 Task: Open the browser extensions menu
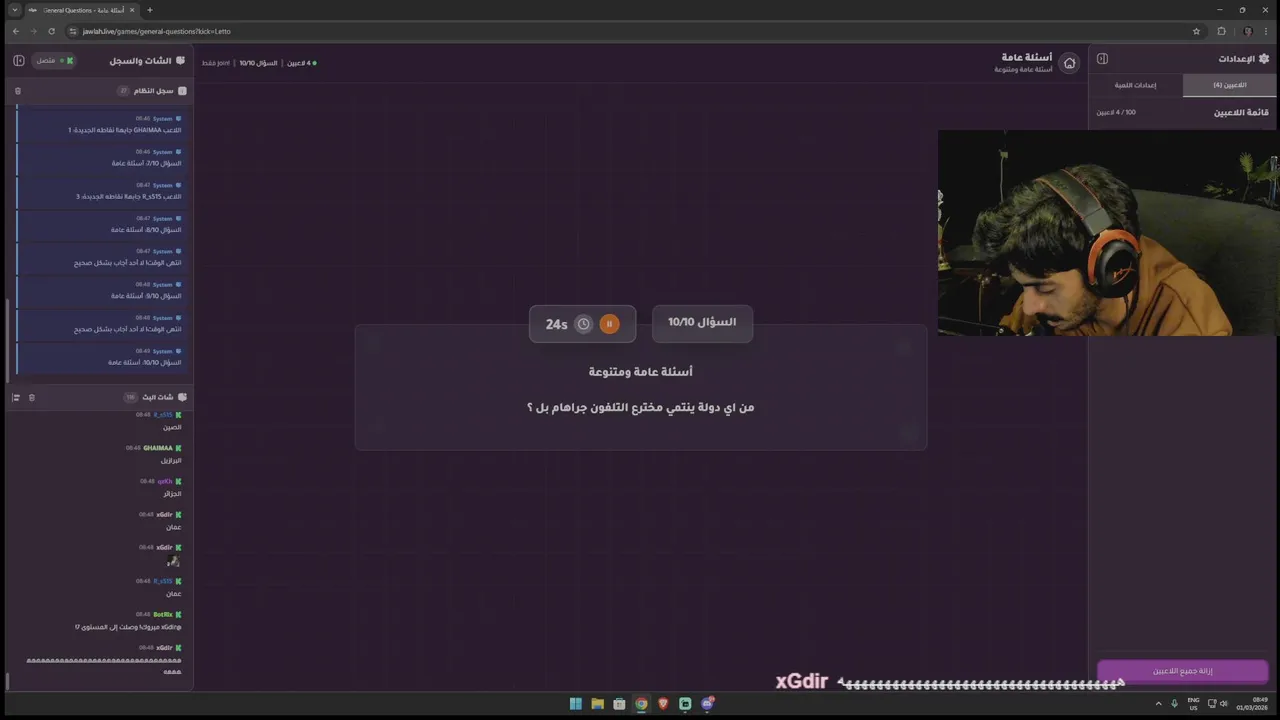click(x=1221, y=31)
